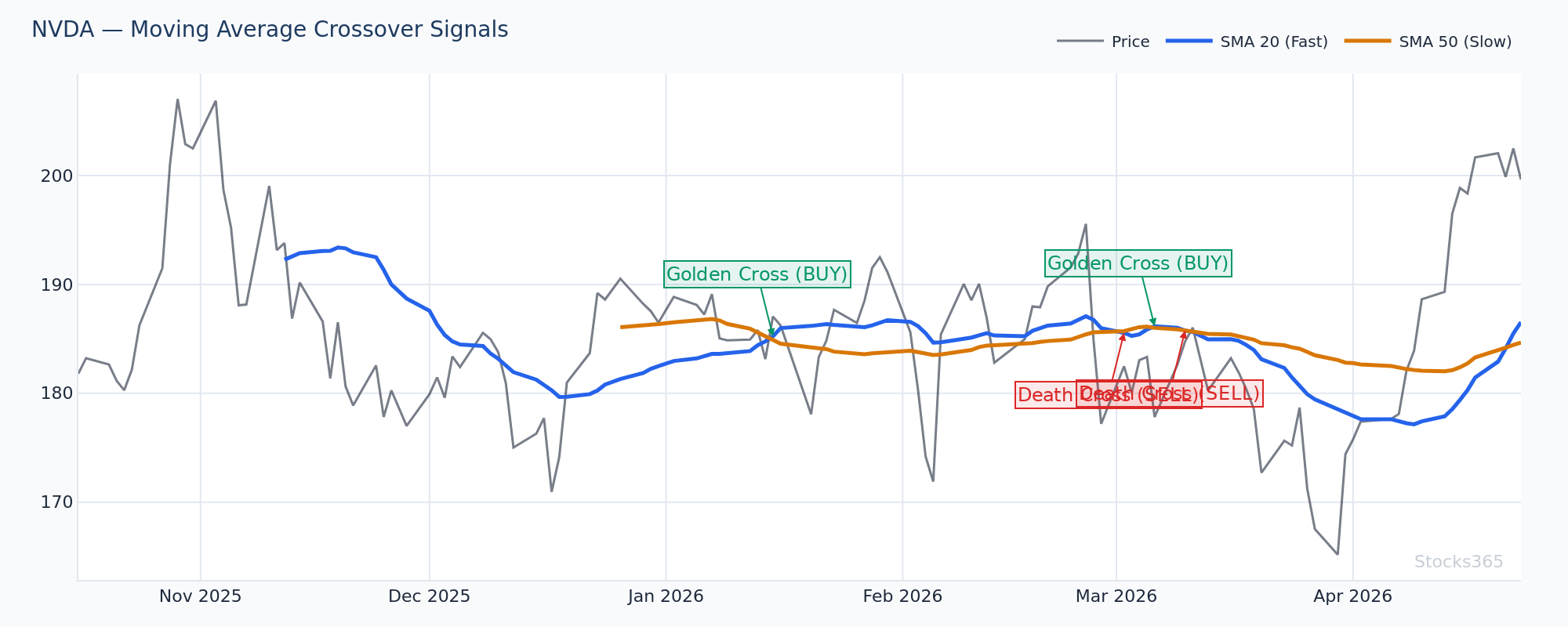Click the Apr 2026 x-axis label
The height and width of the screenshot is (627, 1568).
click(x=1352, y=596)
